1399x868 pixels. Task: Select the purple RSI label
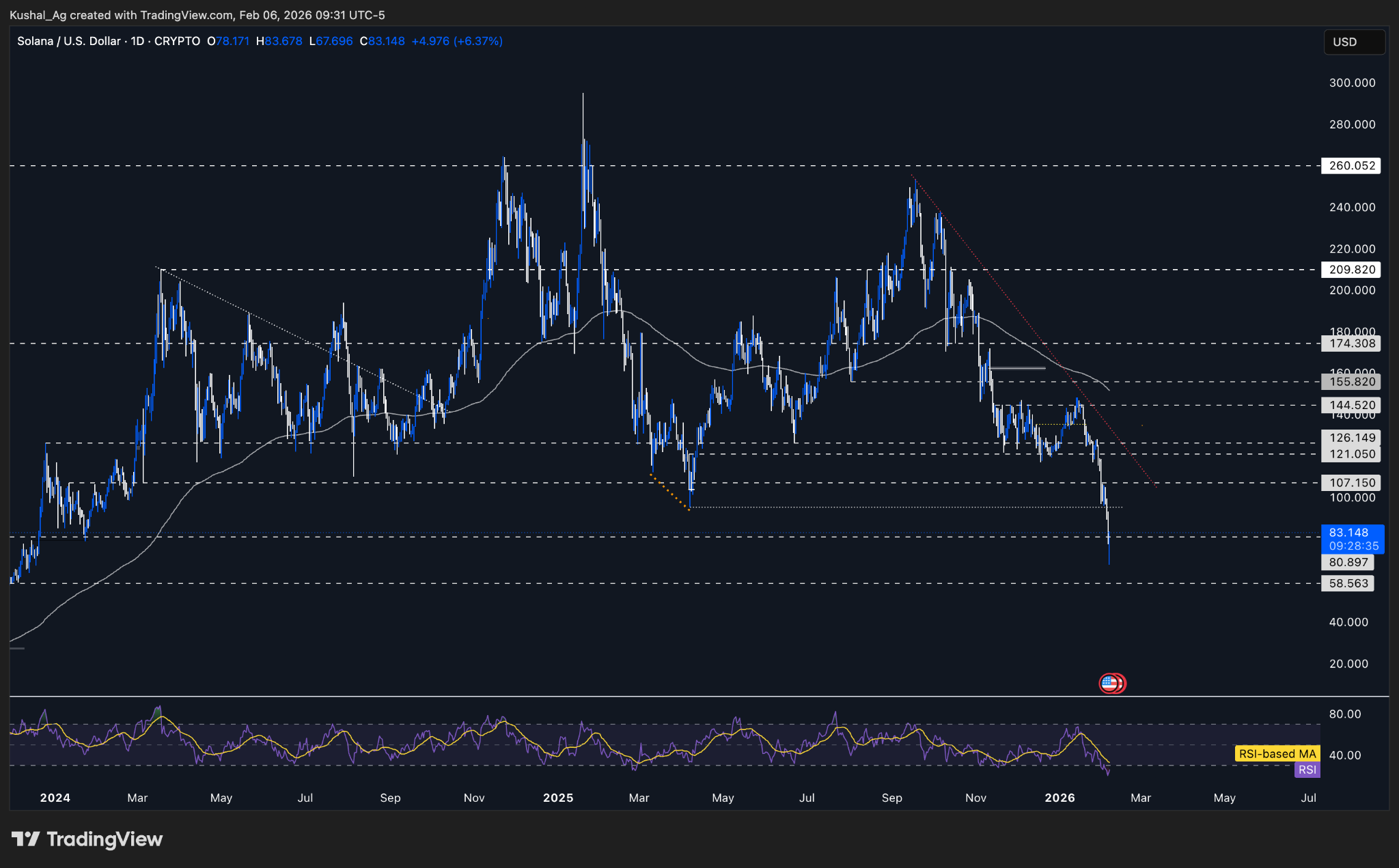(1307, 770)
